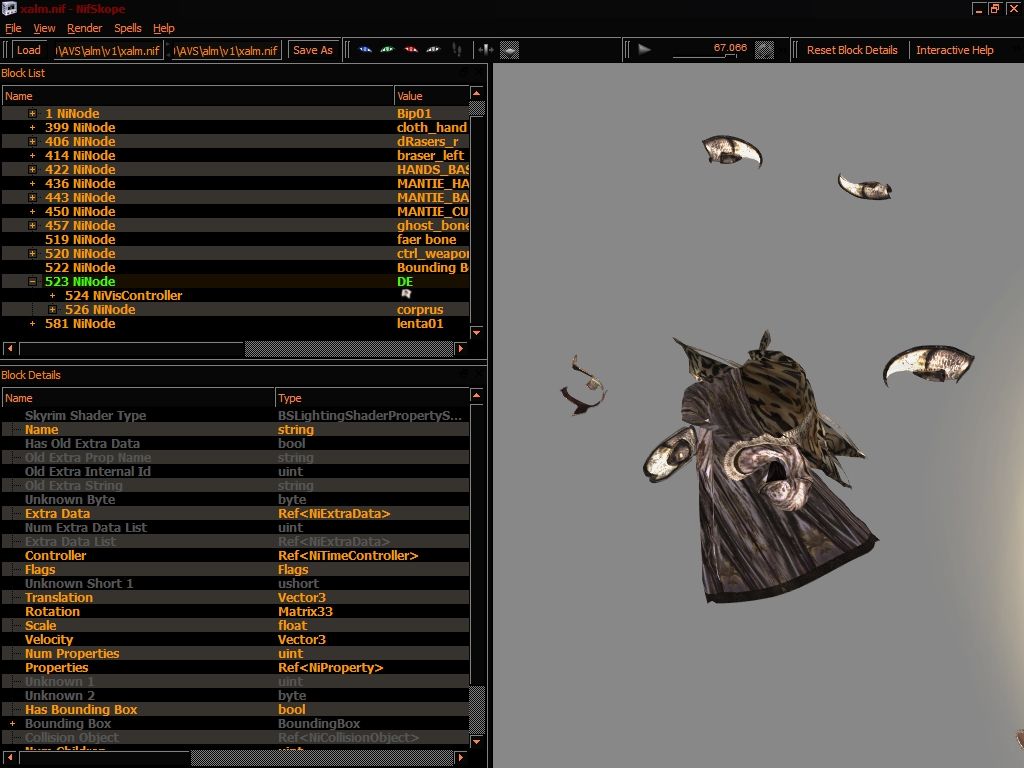Select the Rotation Matrix33 row

235,612
